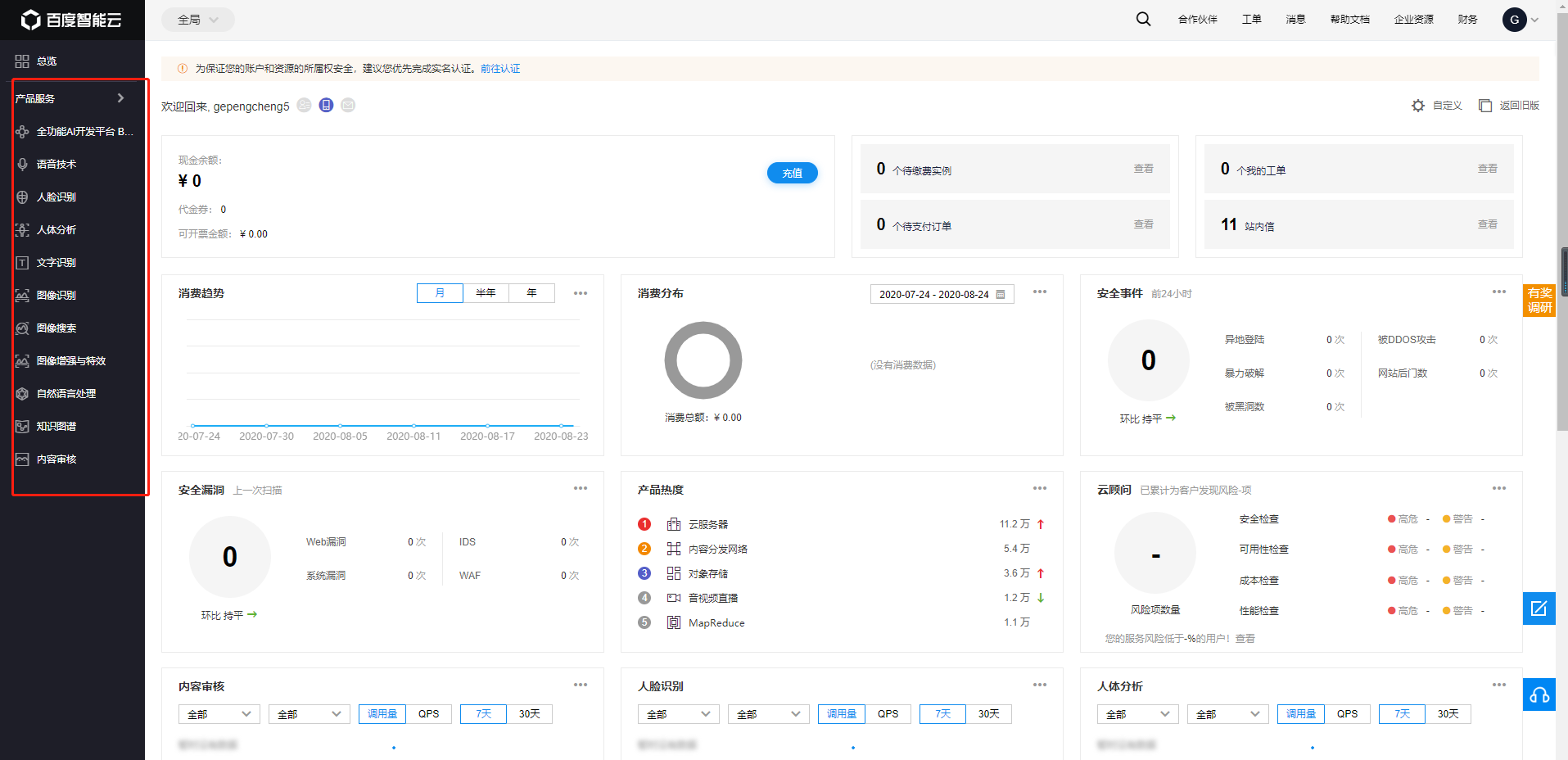Screen dimensions: 1568x760
Task: Open 语音技术 microphone item
Action: 46,164
